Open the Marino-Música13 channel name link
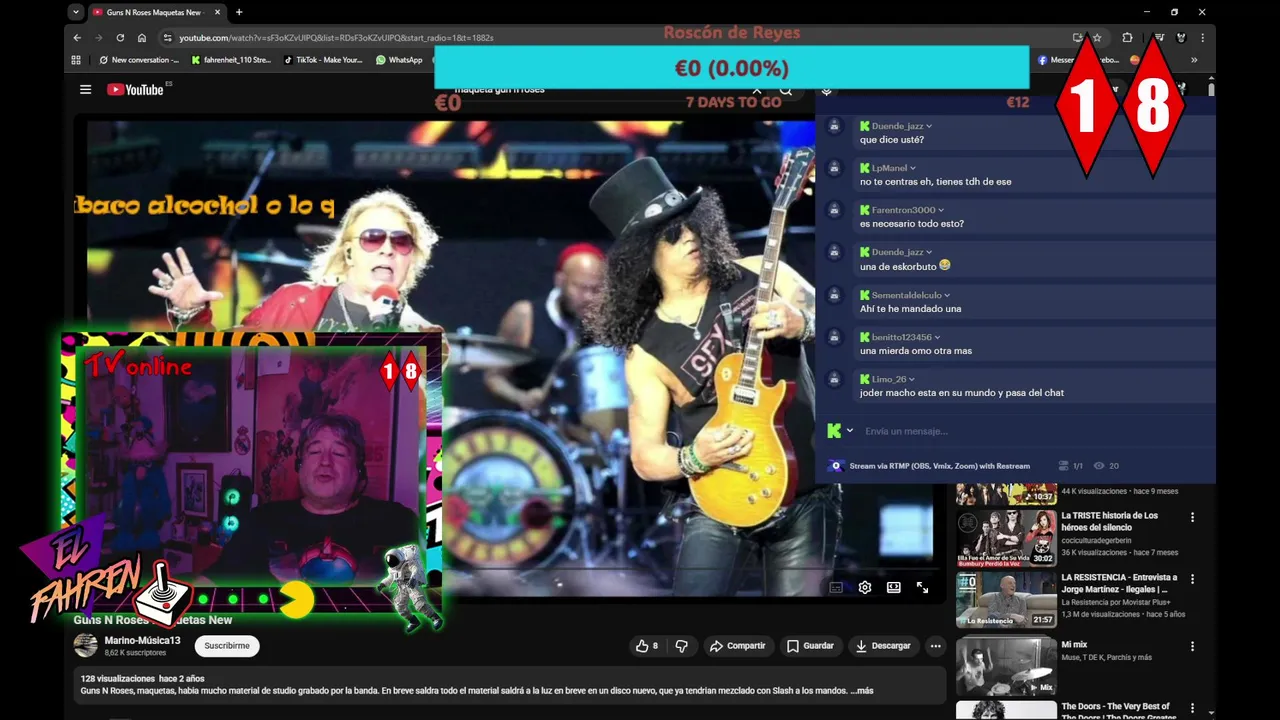 point(142,640)
